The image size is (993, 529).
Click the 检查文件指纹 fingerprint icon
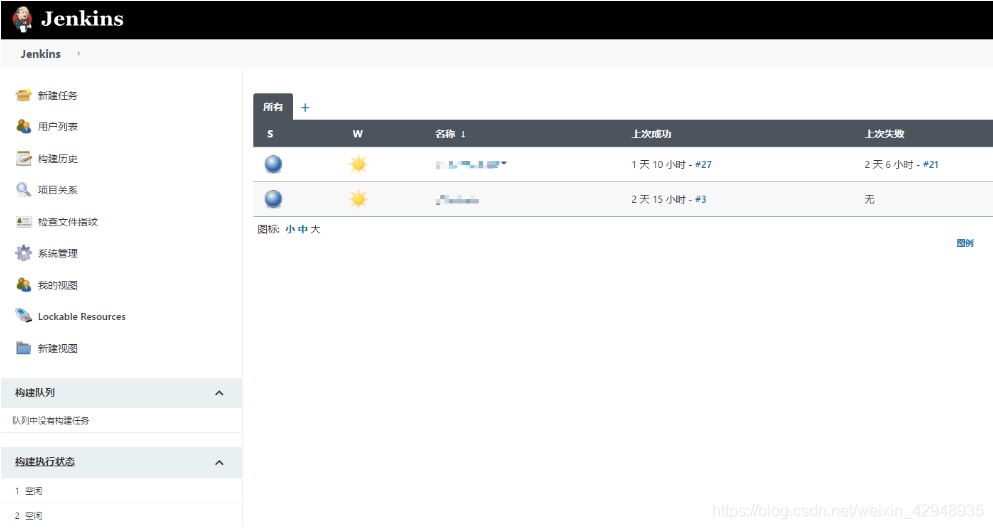[x=23, y=222]
